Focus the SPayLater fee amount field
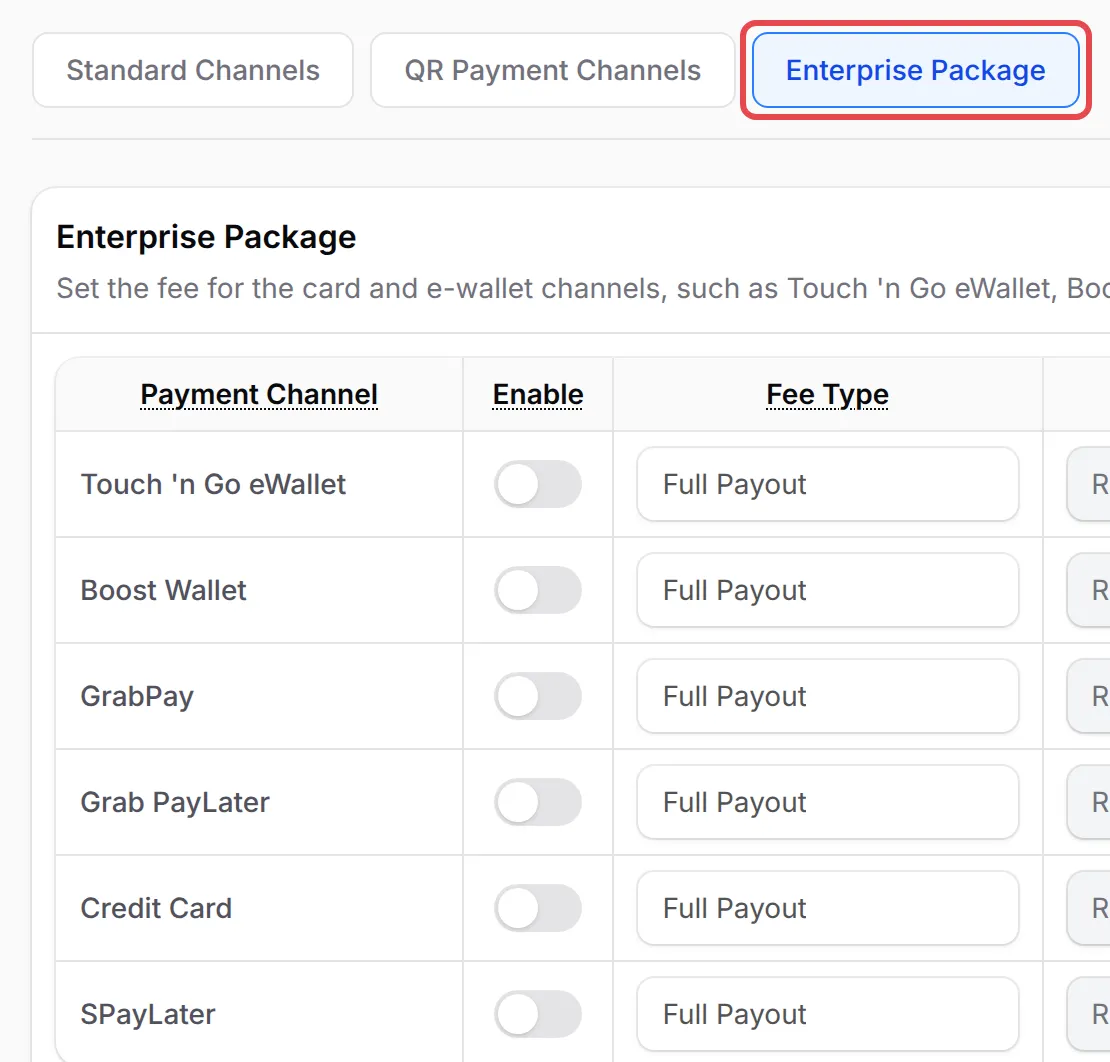This screenshot has width=1110, height=1062. (x=1089, y=1014)
